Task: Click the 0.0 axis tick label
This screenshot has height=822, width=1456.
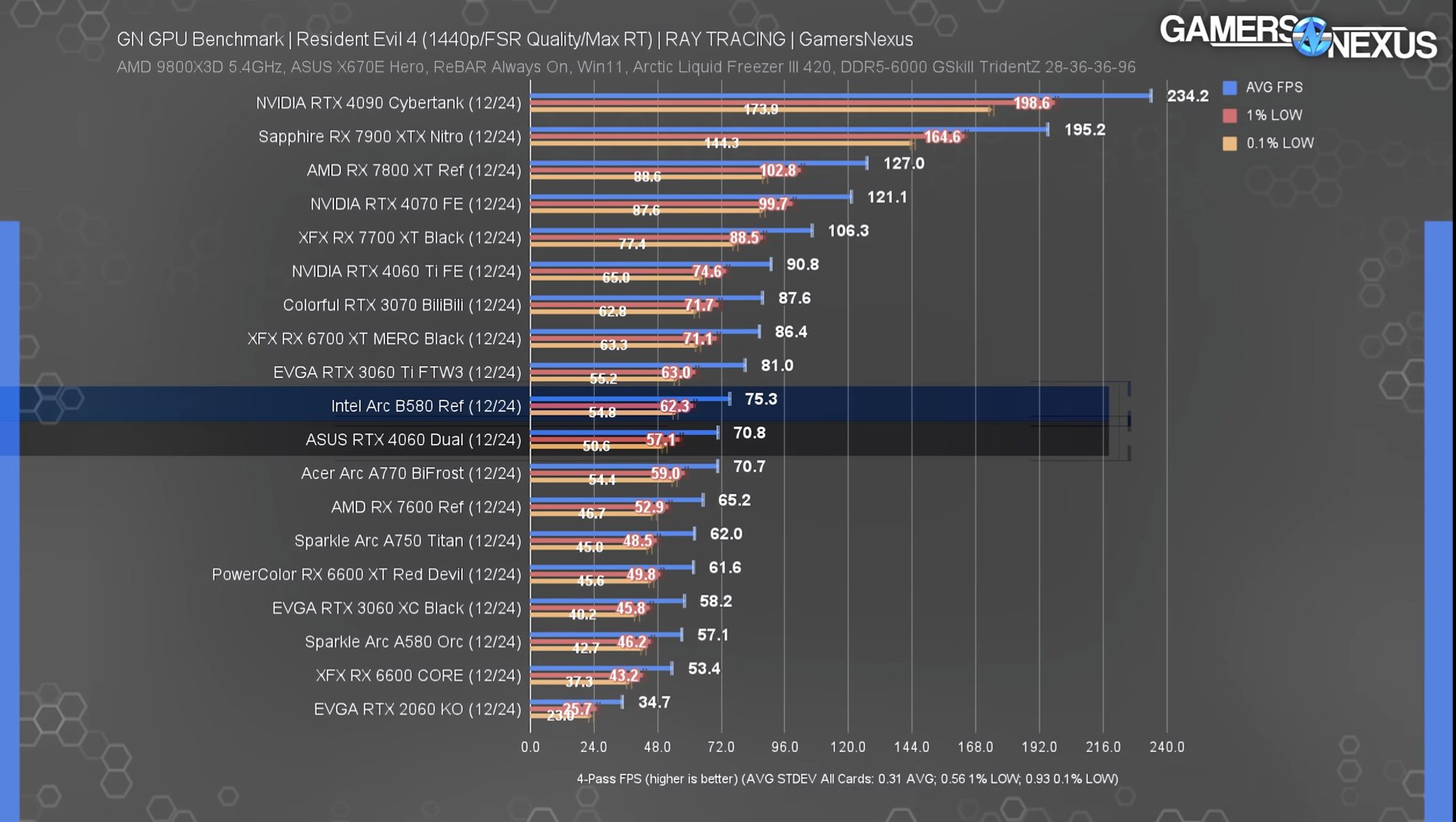Action: [x=530, y=747]
